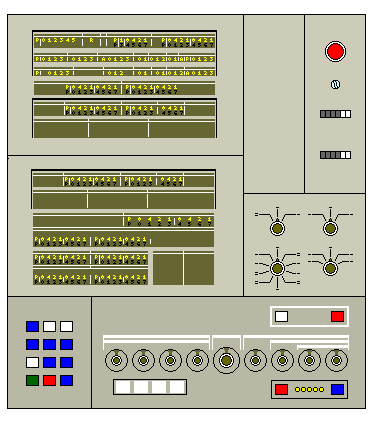Click the blue button right of yellow dots
Image resolution: width=376 pixels, height=424 pixels.
tap(337, 389)
